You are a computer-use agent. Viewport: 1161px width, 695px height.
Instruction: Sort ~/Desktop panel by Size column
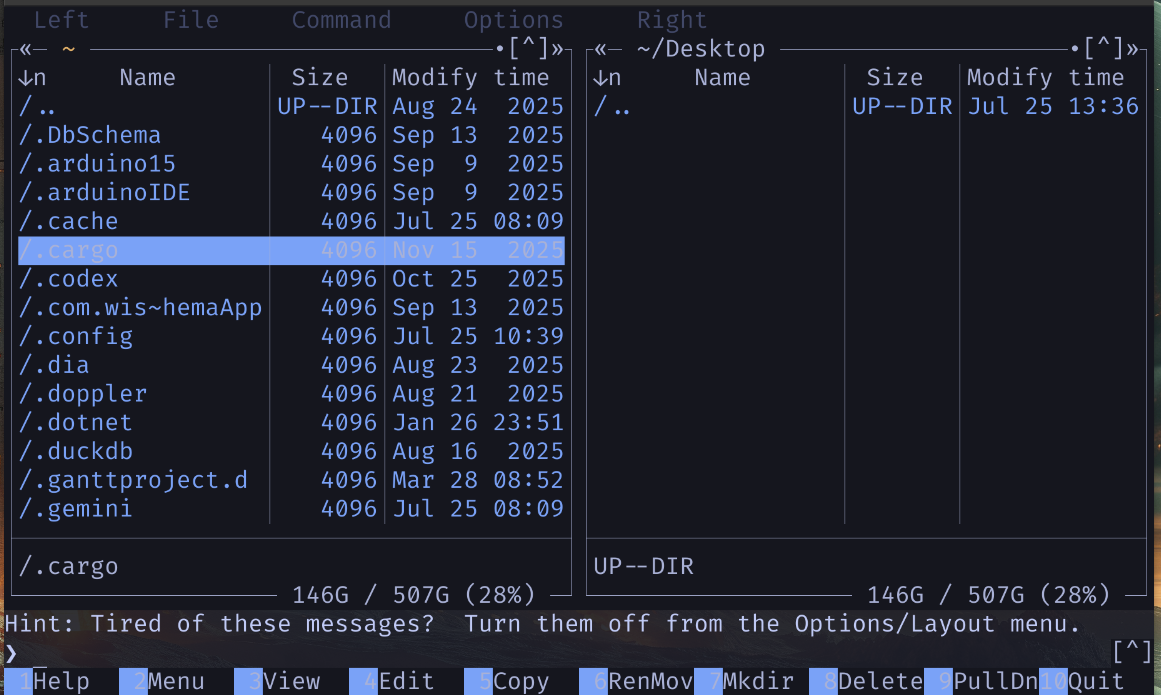[x=894, y=78]
